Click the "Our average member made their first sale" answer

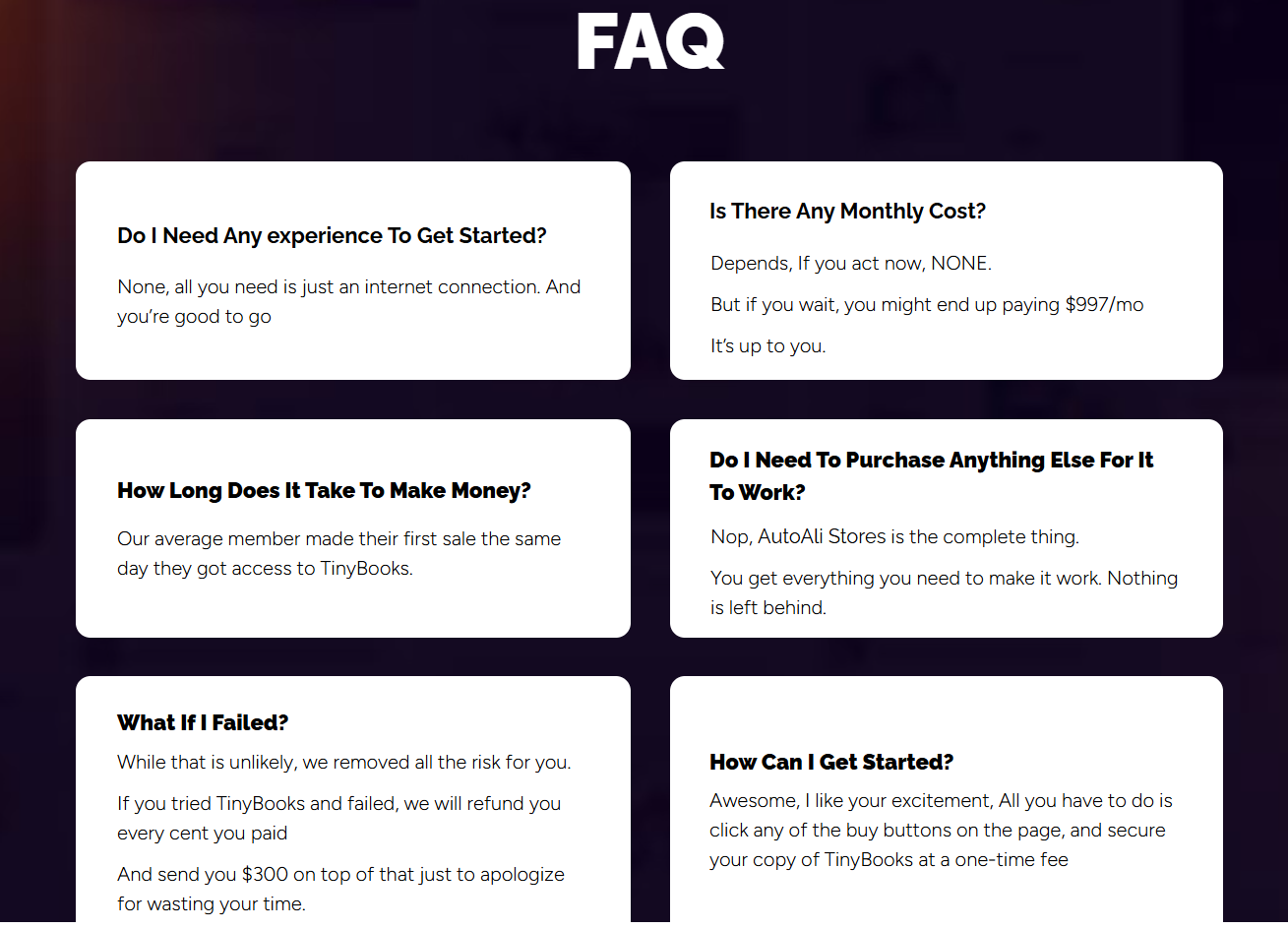pyautogui.click(x=338, y=553)
